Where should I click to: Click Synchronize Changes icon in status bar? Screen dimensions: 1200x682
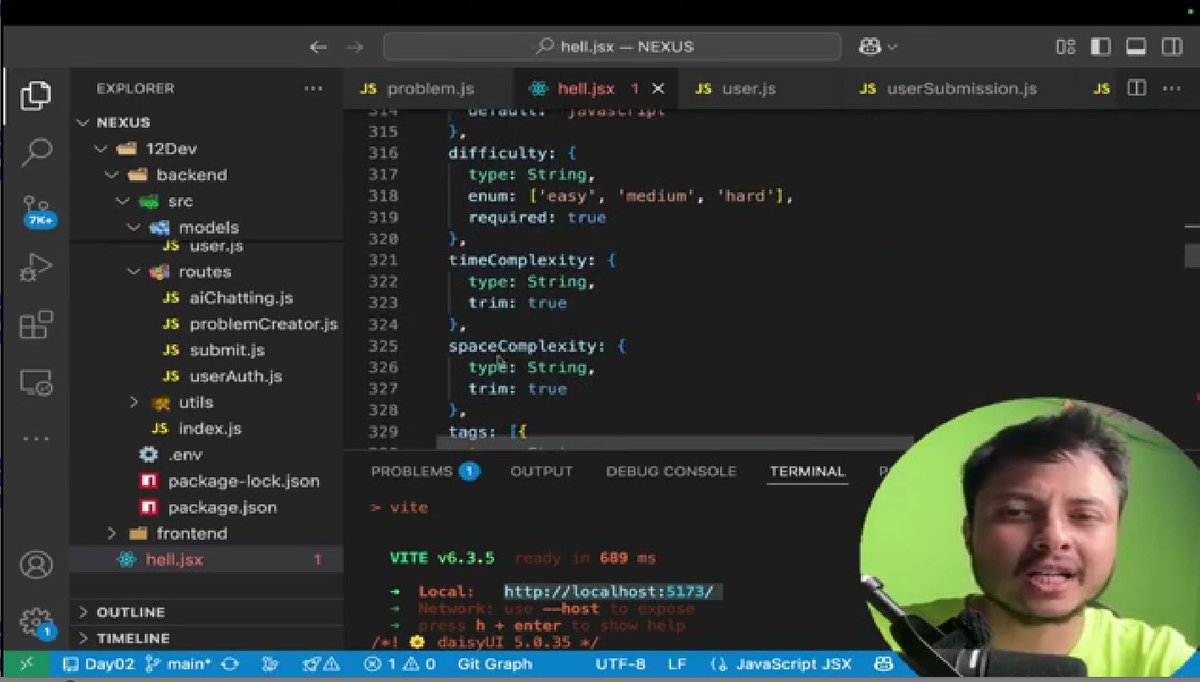point(231,664)
